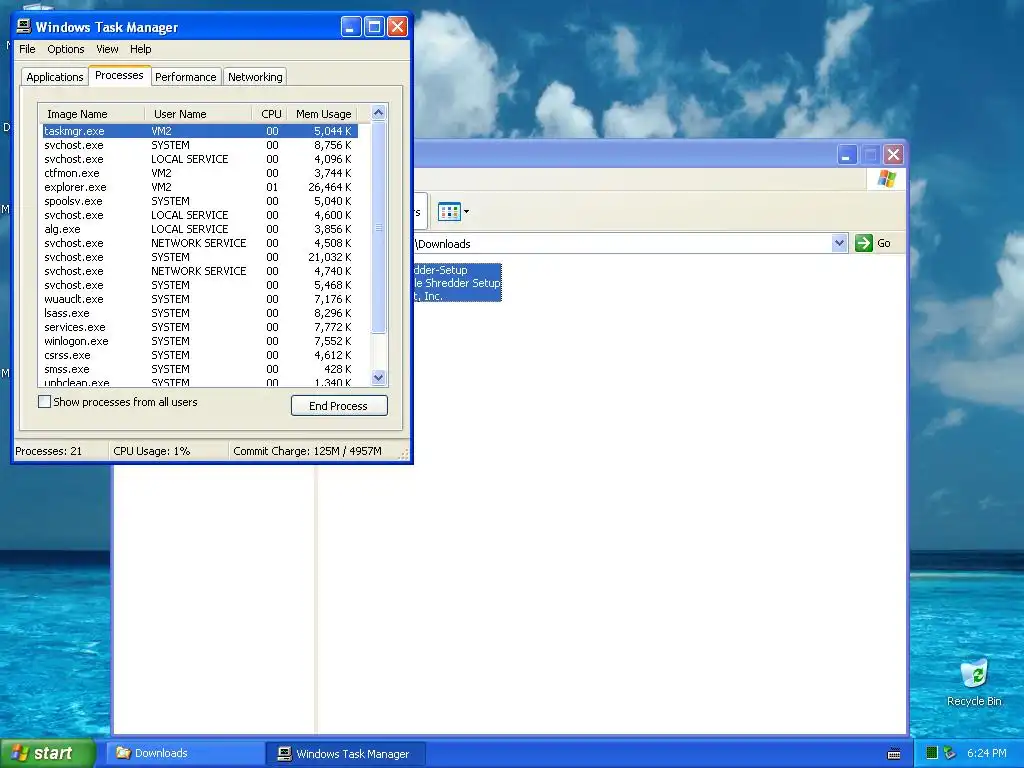
Task: Click the process list scrollbar thumb
Action: (x=378, y=227)
